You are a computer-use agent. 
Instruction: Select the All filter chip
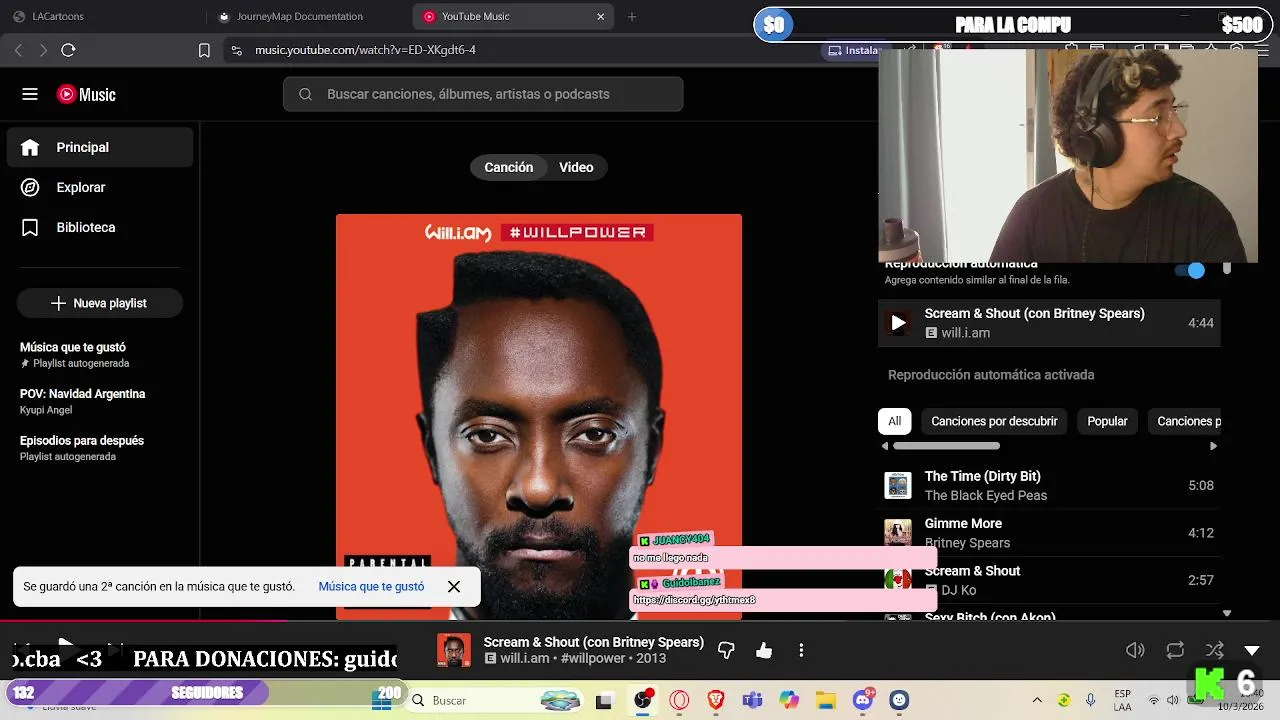894,421
